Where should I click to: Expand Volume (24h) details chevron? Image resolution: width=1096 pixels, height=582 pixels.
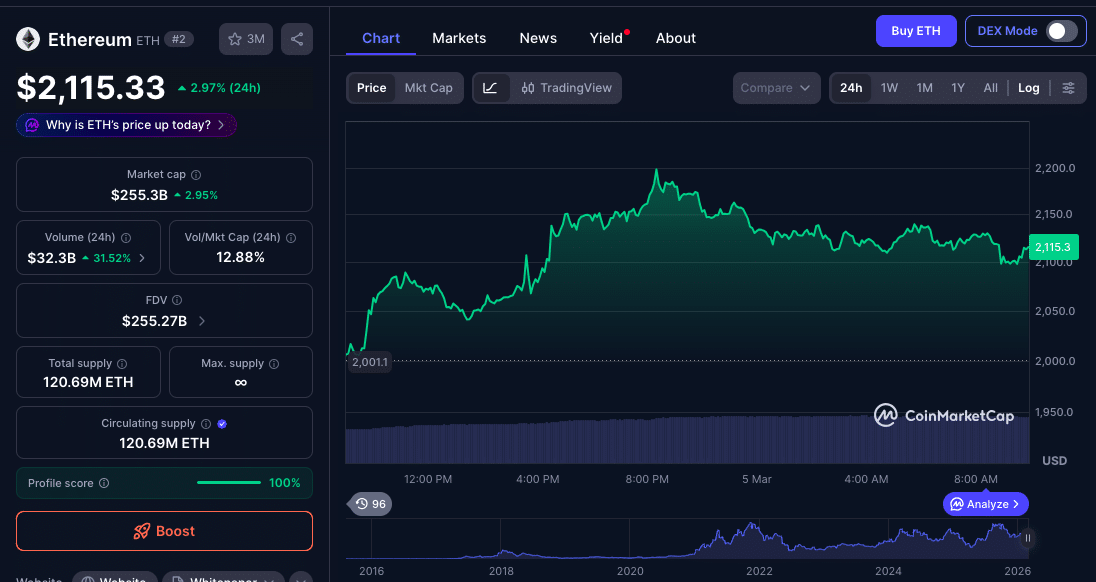pyautogui.click(x=142, y=258)
